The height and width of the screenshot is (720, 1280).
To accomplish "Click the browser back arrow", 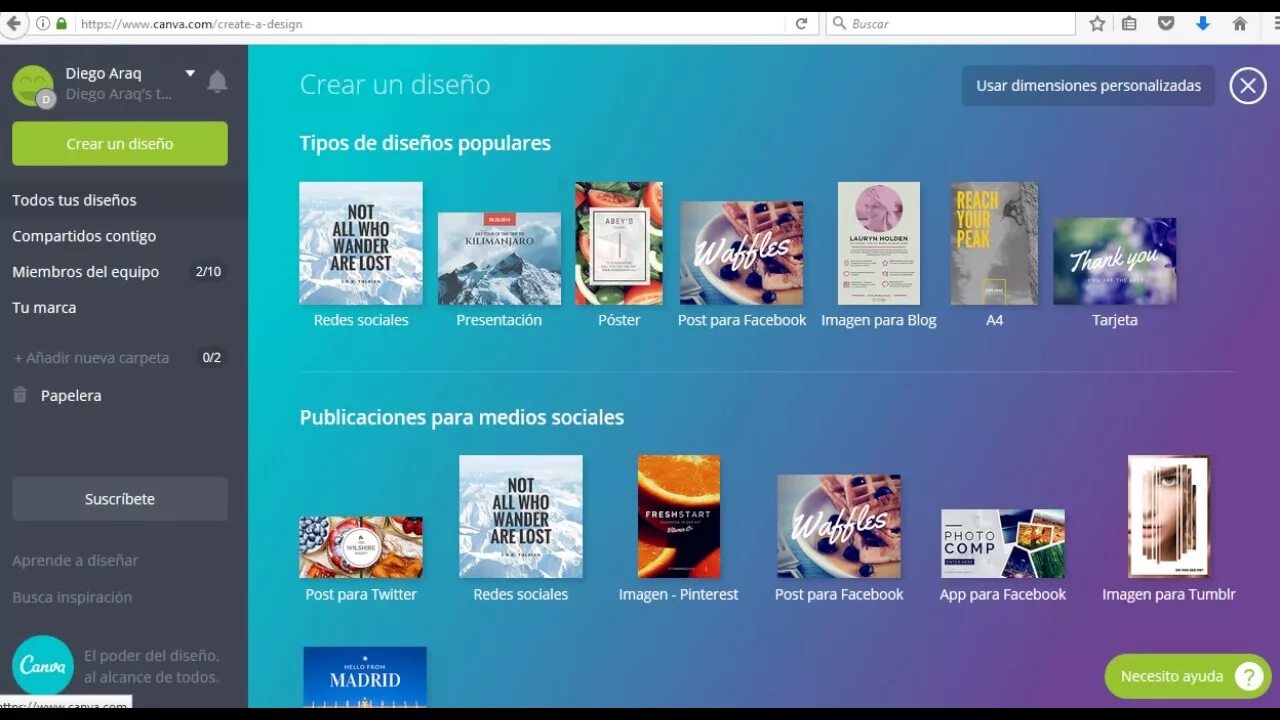I will point(13,23).
